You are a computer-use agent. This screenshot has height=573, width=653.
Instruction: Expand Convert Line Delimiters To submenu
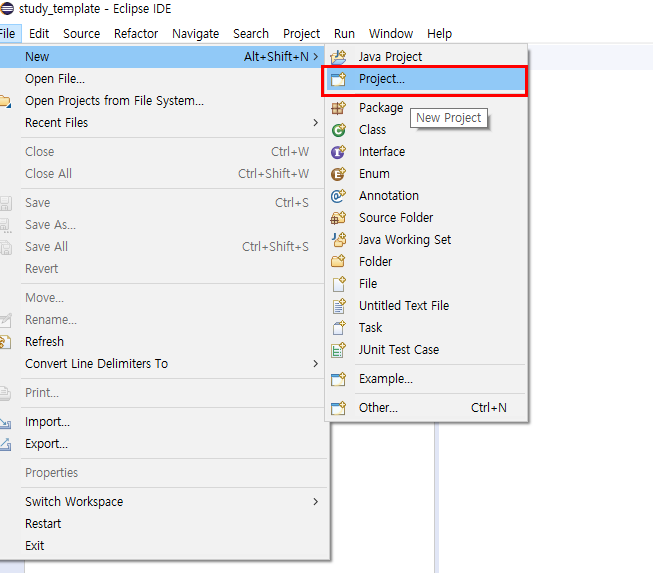pyautogui.click(x=316, y=364)
